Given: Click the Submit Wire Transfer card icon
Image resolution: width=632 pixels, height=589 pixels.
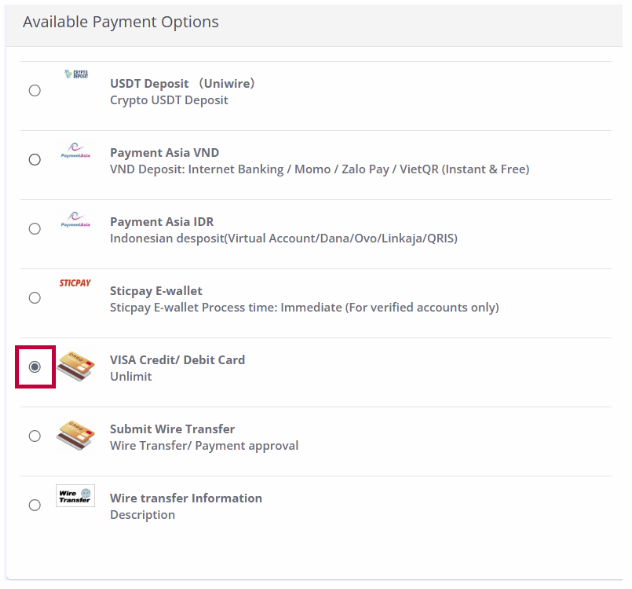Looking at the screenshot, I should click(x=75, y=435).
